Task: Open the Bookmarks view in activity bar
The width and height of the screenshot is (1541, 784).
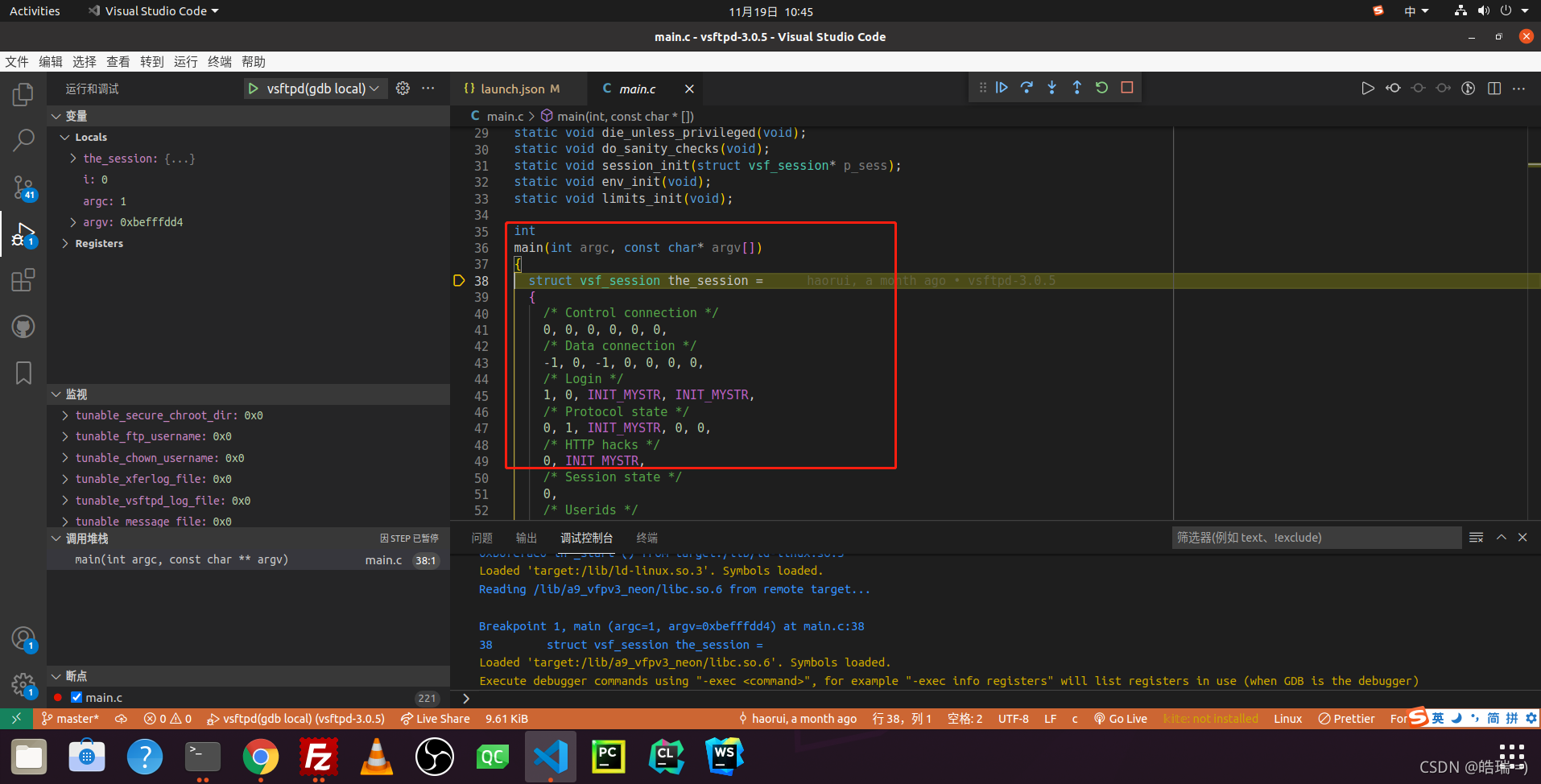Action: pyautogui.click(x=23, y=373)
